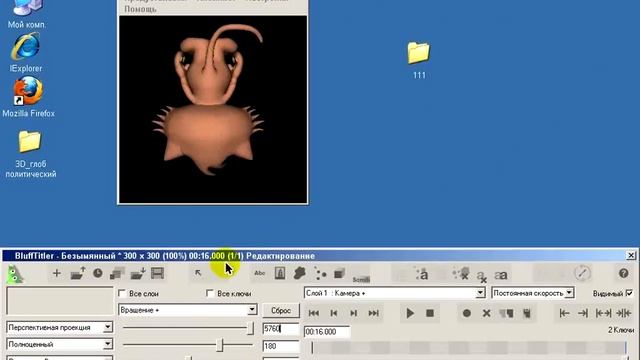The height and width of the screenshot is (360, 640).
Task: Uncheck the 'Видимый' checkbox
Action: click(x=629, y=293)
